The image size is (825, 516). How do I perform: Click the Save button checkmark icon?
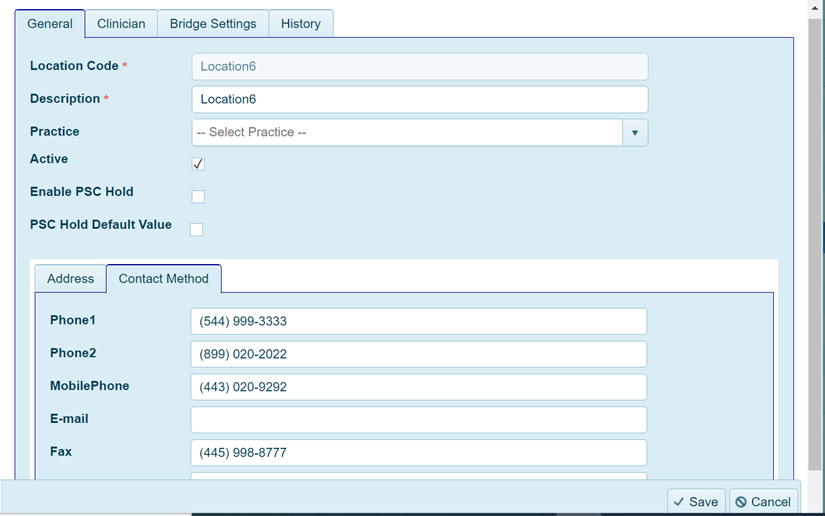(679, 502)
